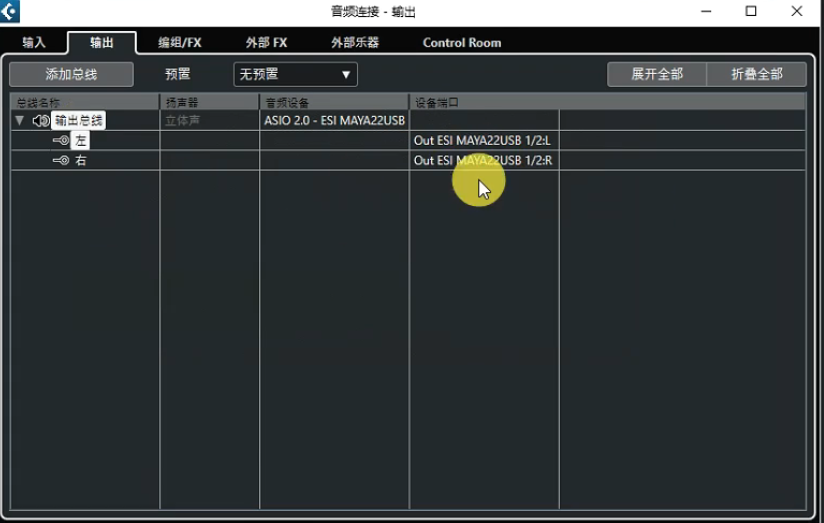Click the connector icon beside 右 channel
Screen dimensions: 824x523
pos(61,160)
